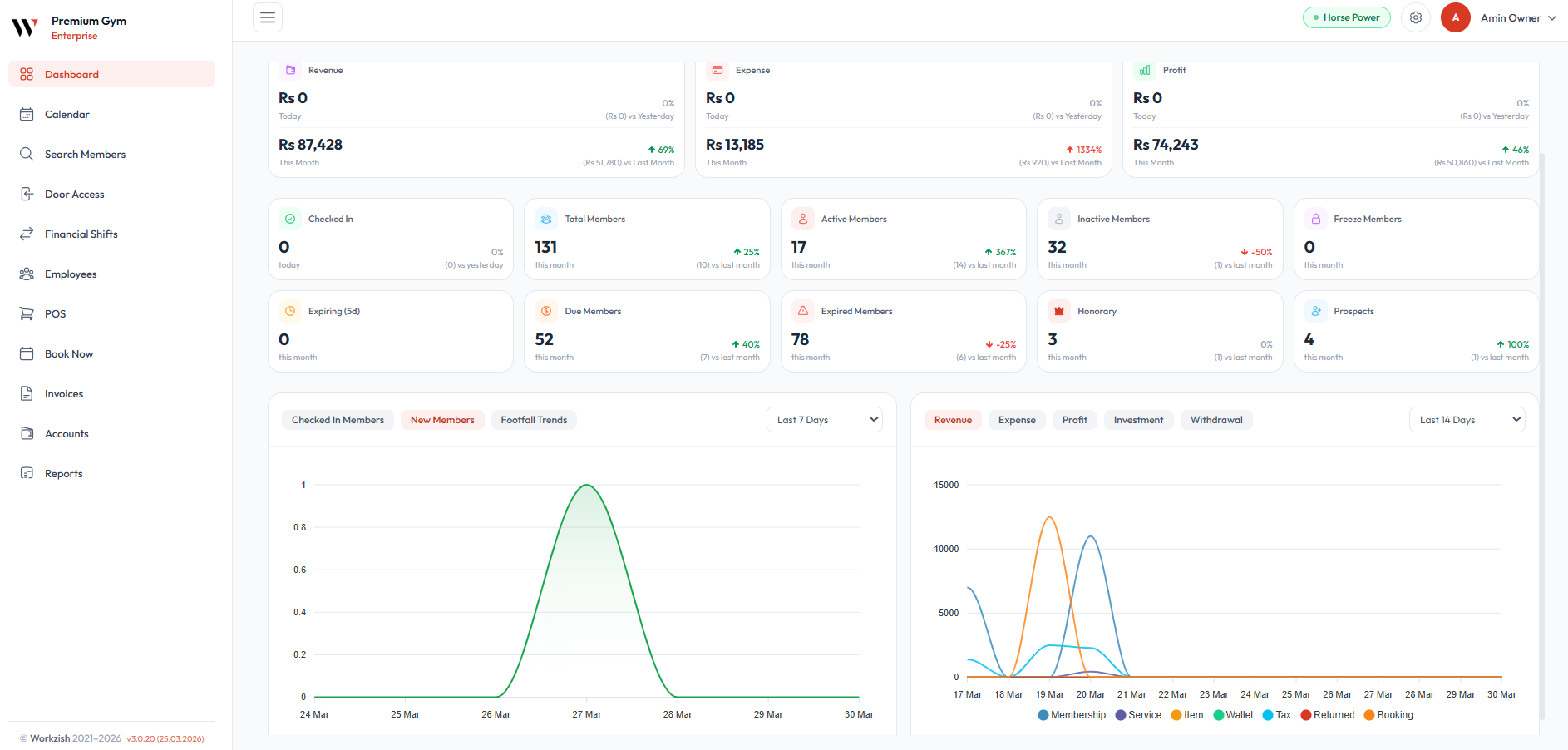
Task: Click the Financial Shifts arrows icon
Action: (27, 234)
